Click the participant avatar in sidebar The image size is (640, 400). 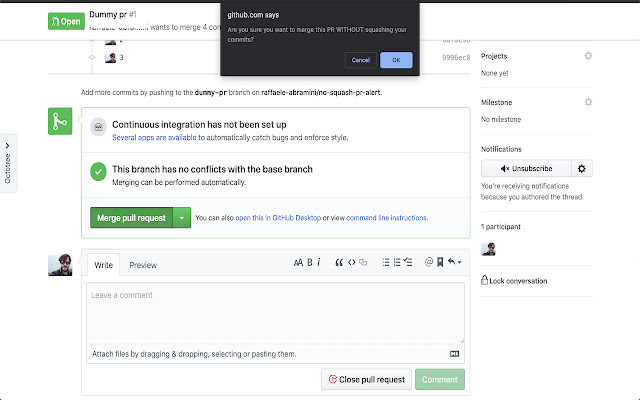[488, 249]
